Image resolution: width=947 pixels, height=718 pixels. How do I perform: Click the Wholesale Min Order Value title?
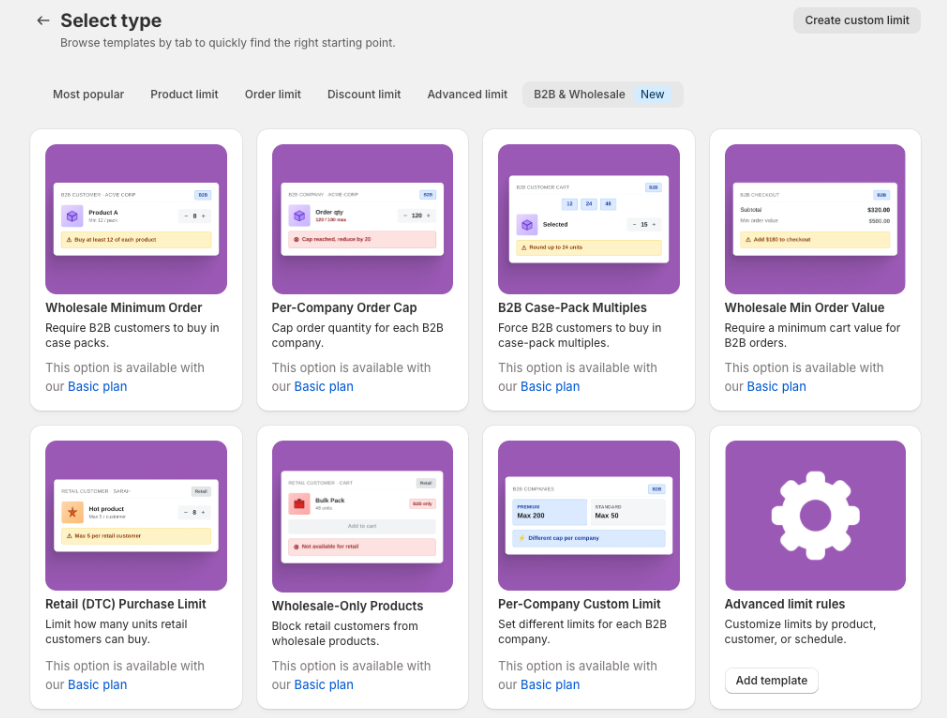pos(804,307)
